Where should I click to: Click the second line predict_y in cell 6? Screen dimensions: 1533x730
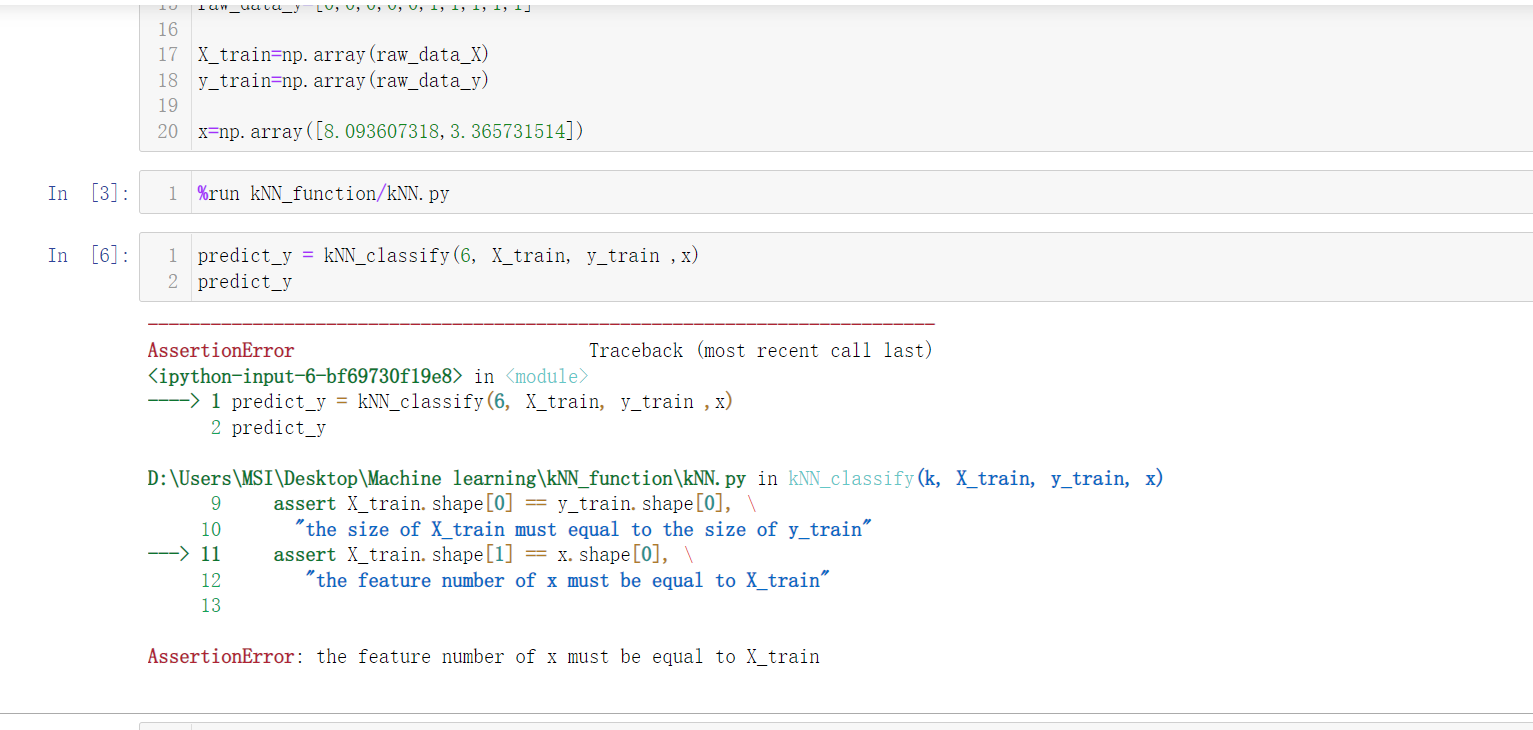click(245, 282)
